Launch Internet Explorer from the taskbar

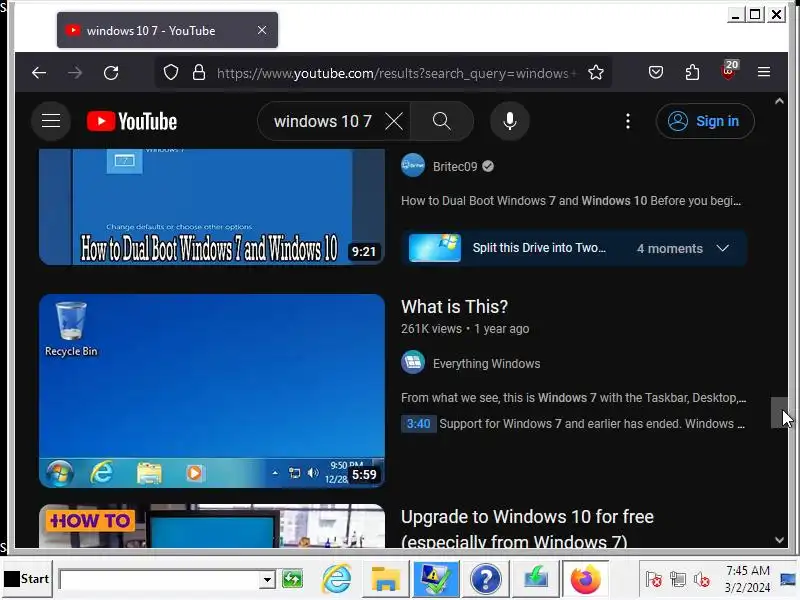coord(337,579)
